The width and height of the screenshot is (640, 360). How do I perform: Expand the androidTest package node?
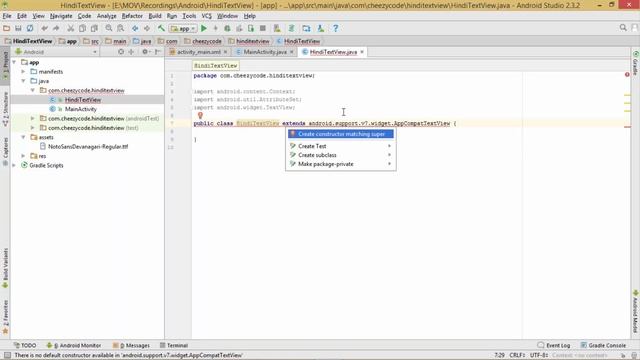point(33,118)
